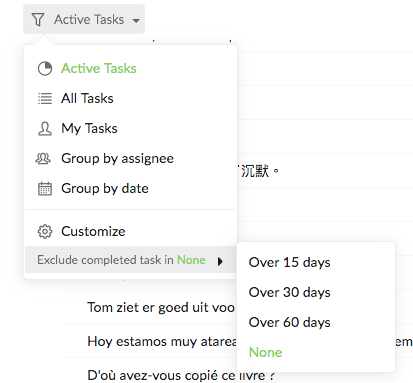This screenshot has width=413, height=383.
Task: Click the list icon beside All Tasks
Action: pyautogui.click(x=45, y=98)
